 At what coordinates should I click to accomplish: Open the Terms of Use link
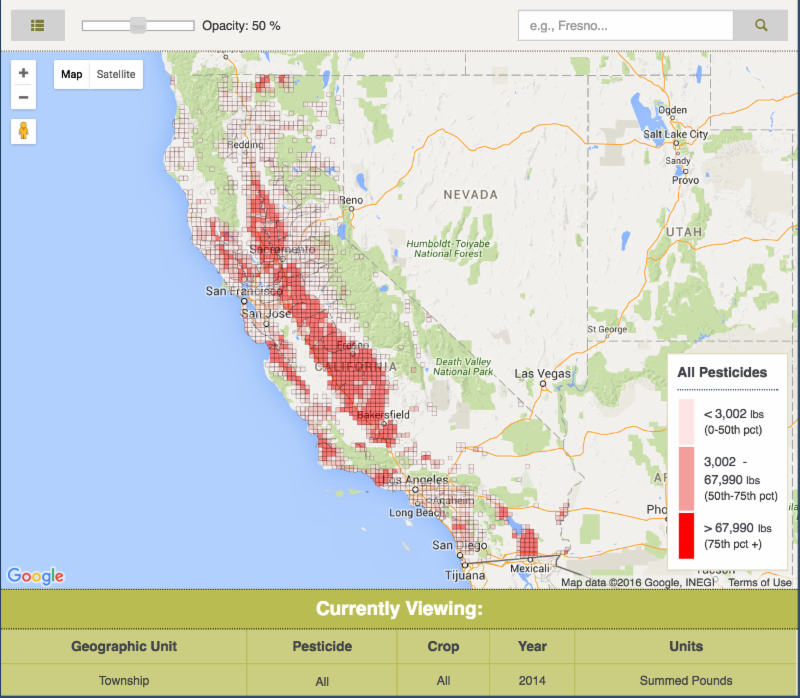click(759, 583)
